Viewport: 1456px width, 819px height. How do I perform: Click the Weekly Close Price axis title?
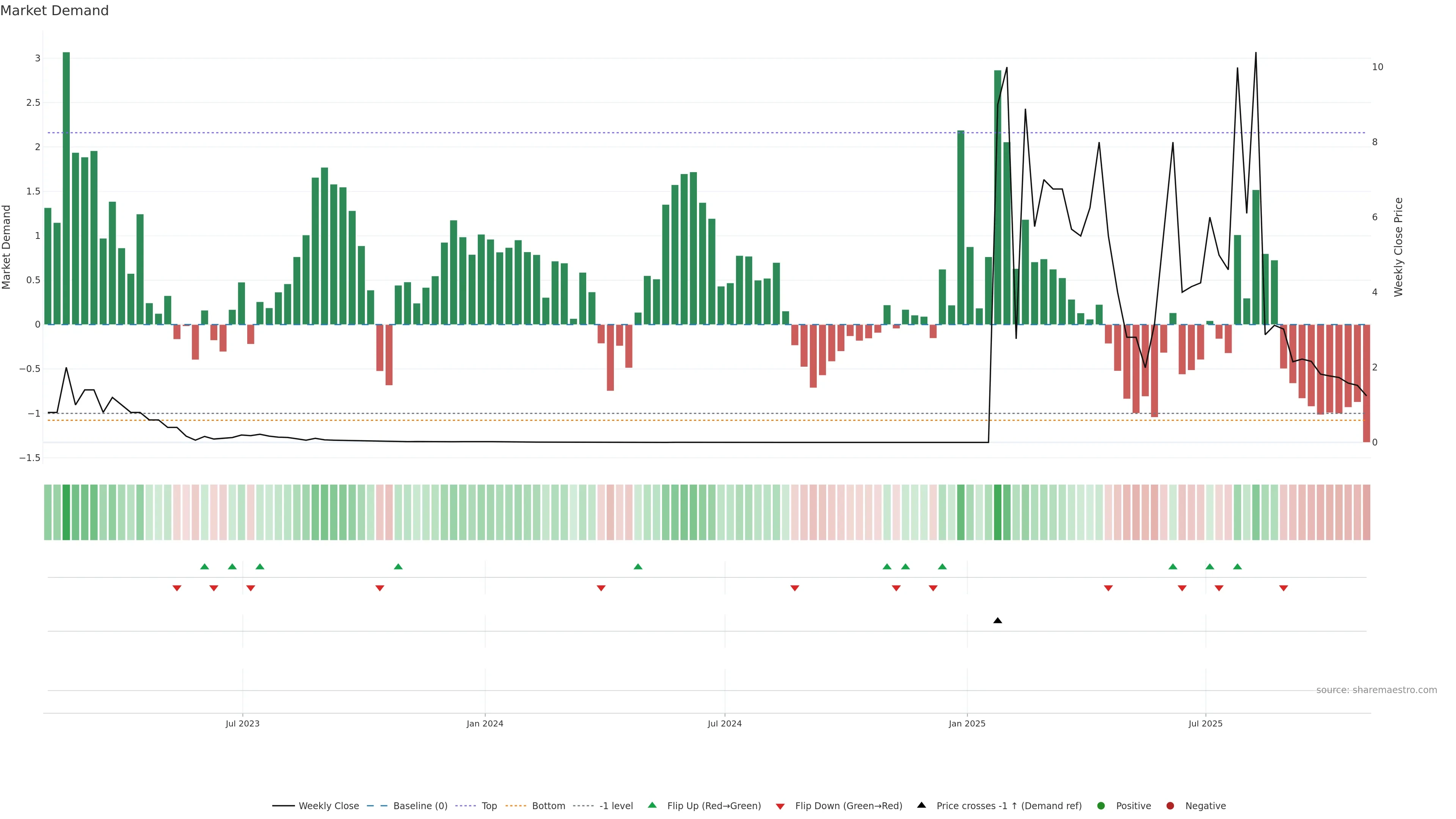[1398, 247]
